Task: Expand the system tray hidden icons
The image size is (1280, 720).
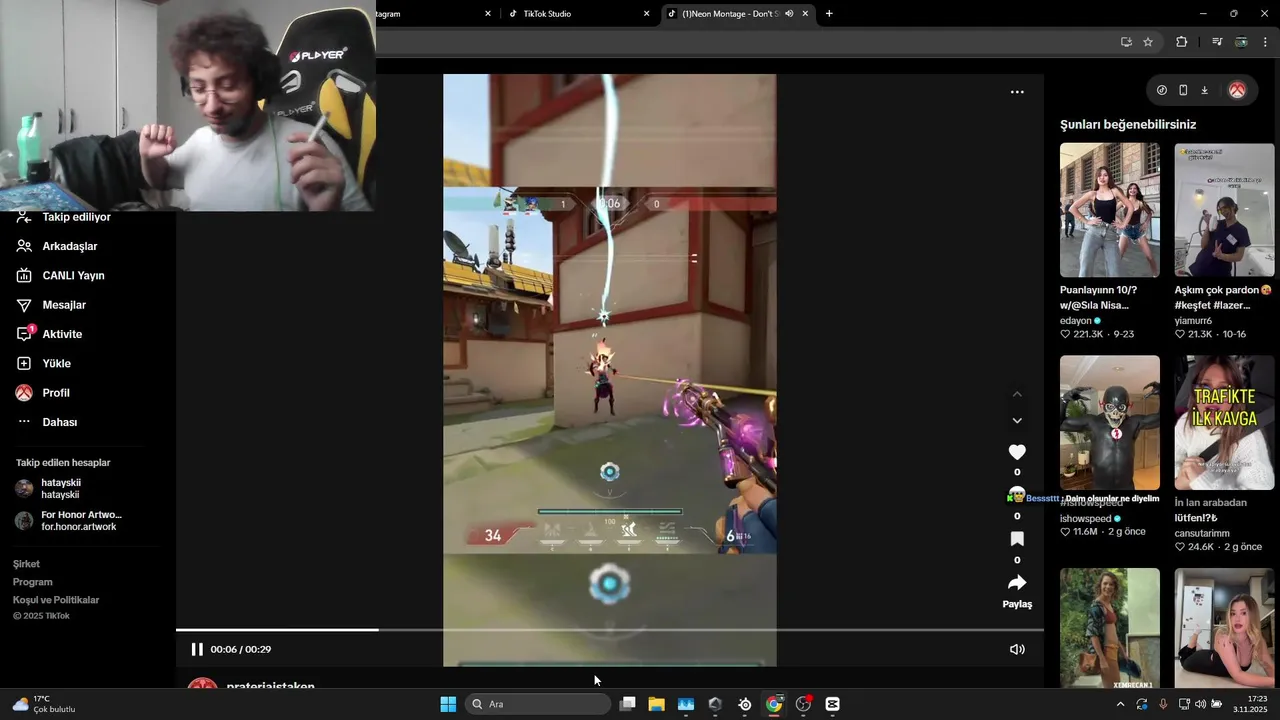Action: tap(1120, 704)
